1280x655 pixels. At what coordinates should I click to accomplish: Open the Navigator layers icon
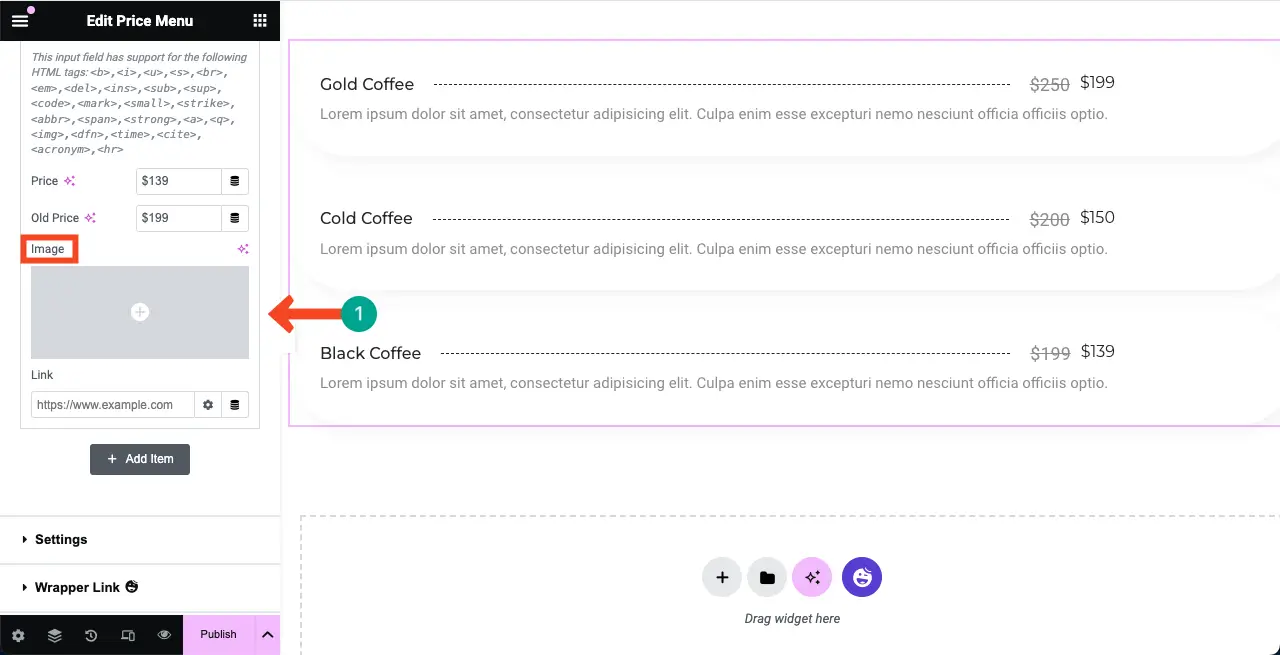[x=55, y=635]
